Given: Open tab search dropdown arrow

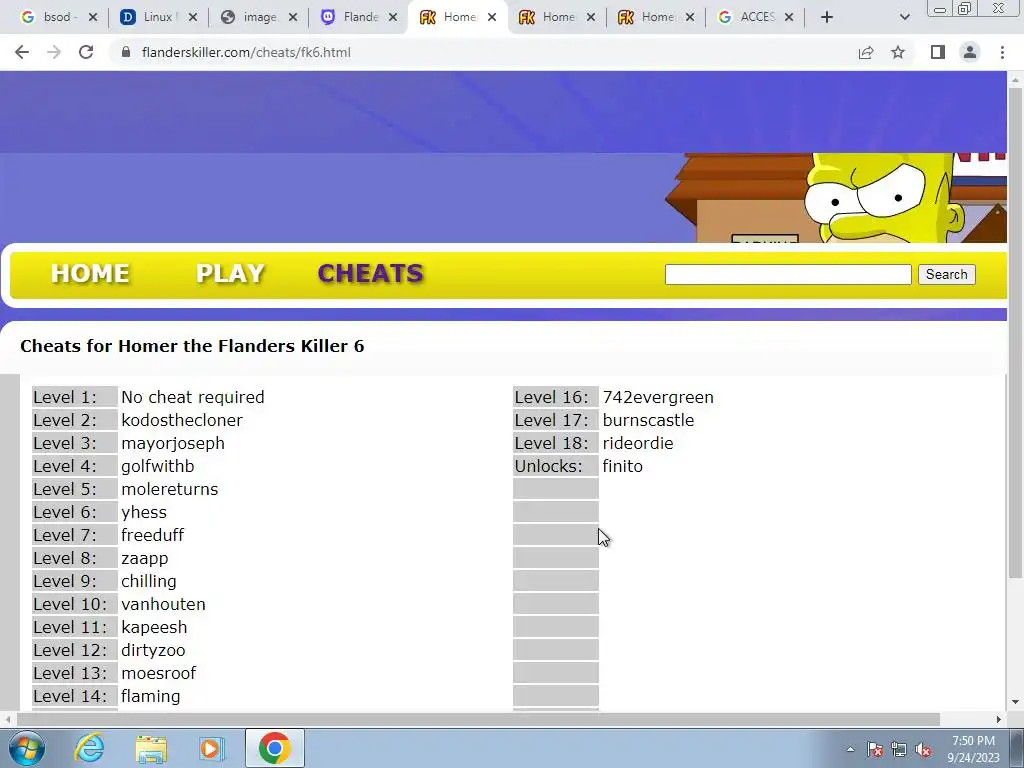Looking at the screenshot, I should tap(904, 17).
